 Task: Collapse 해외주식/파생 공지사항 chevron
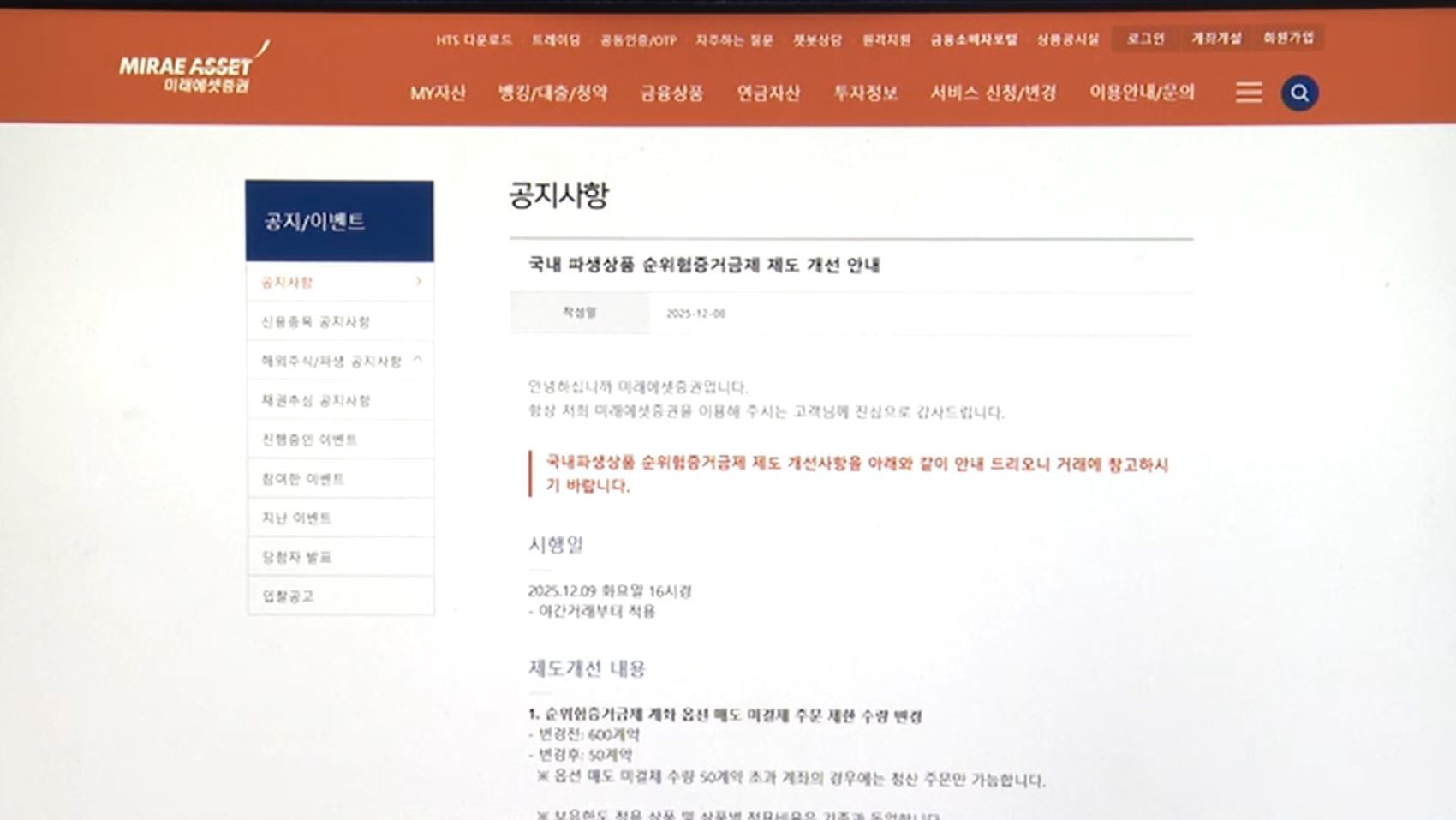pyautogui.click(x=418, y=360)
